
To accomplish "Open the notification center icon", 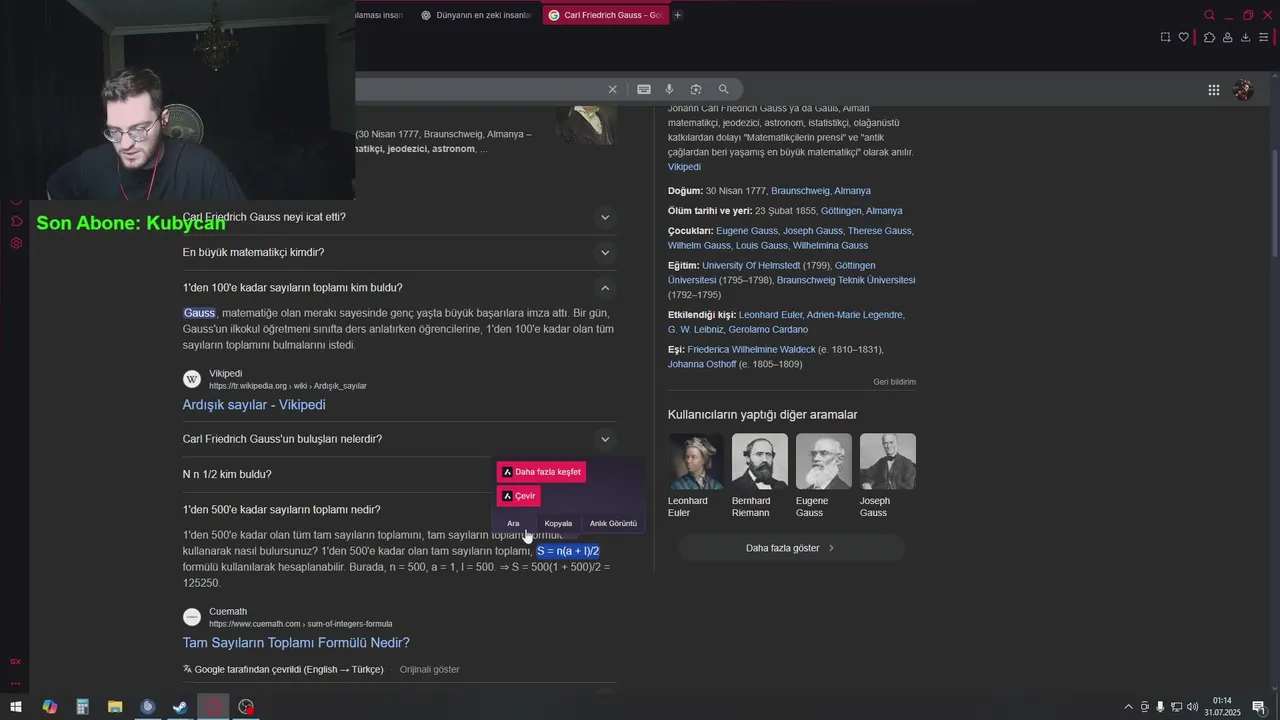I will coord(1259,707).
